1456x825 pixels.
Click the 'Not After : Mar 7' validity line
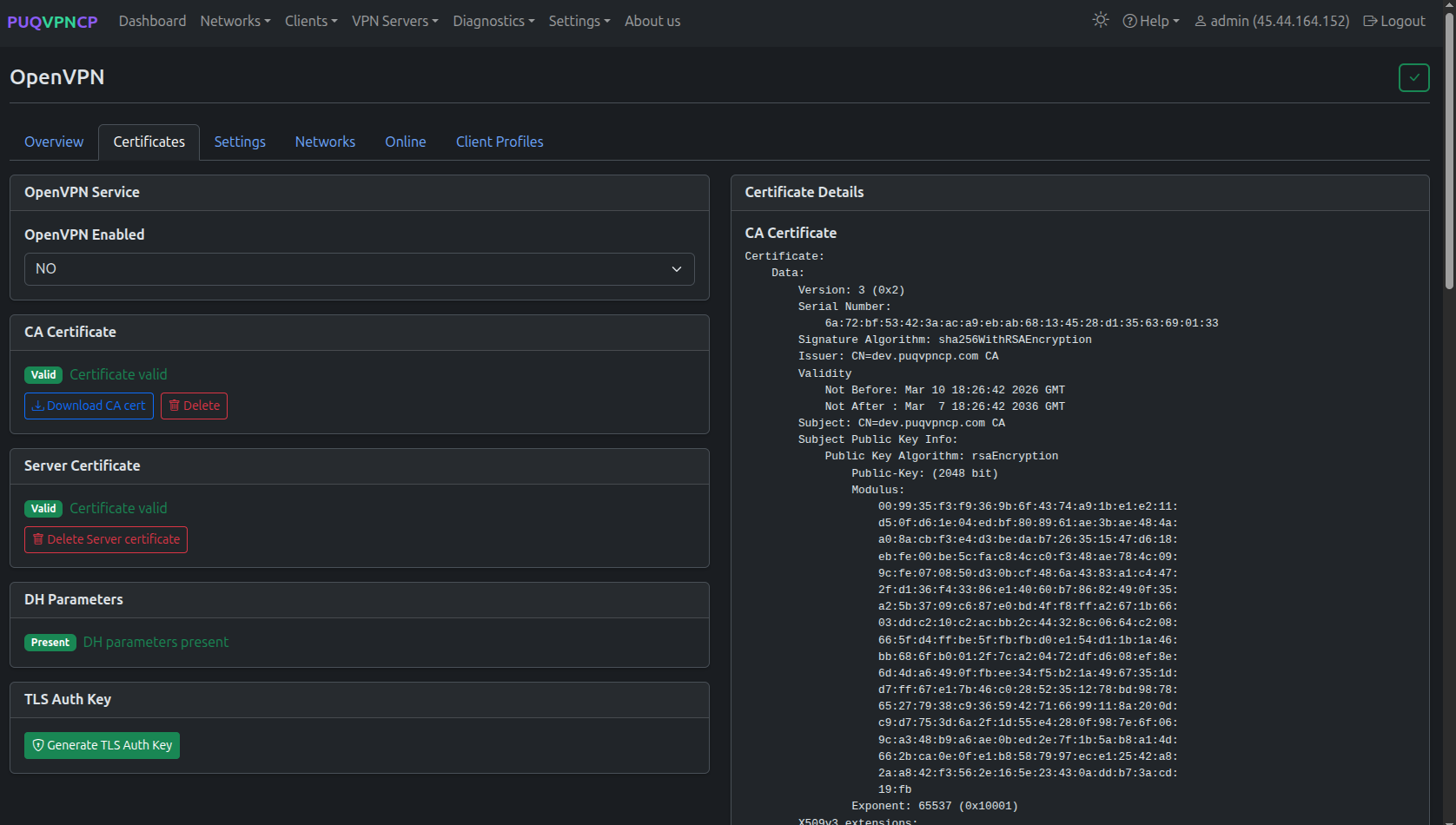click(945, 406)
